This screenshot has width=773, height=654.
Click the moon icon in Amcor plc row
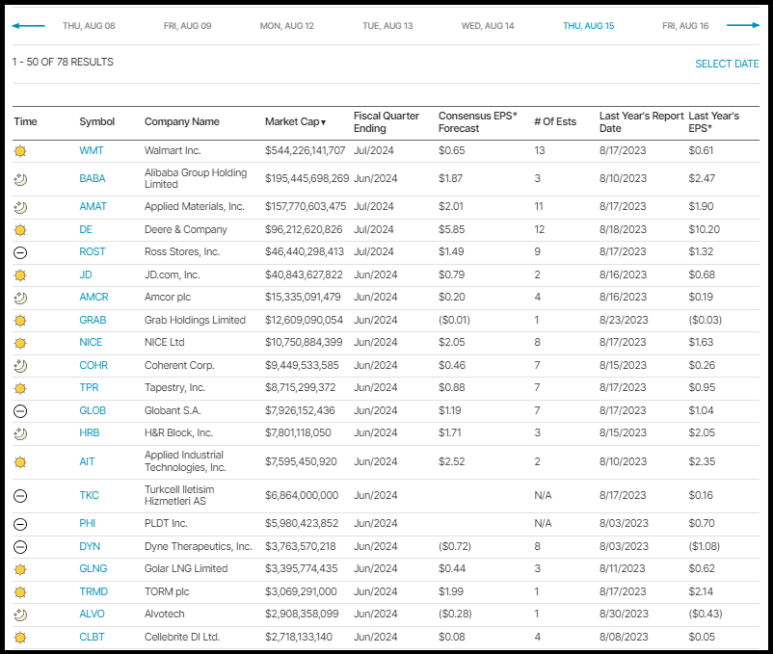tap(20, 298)
